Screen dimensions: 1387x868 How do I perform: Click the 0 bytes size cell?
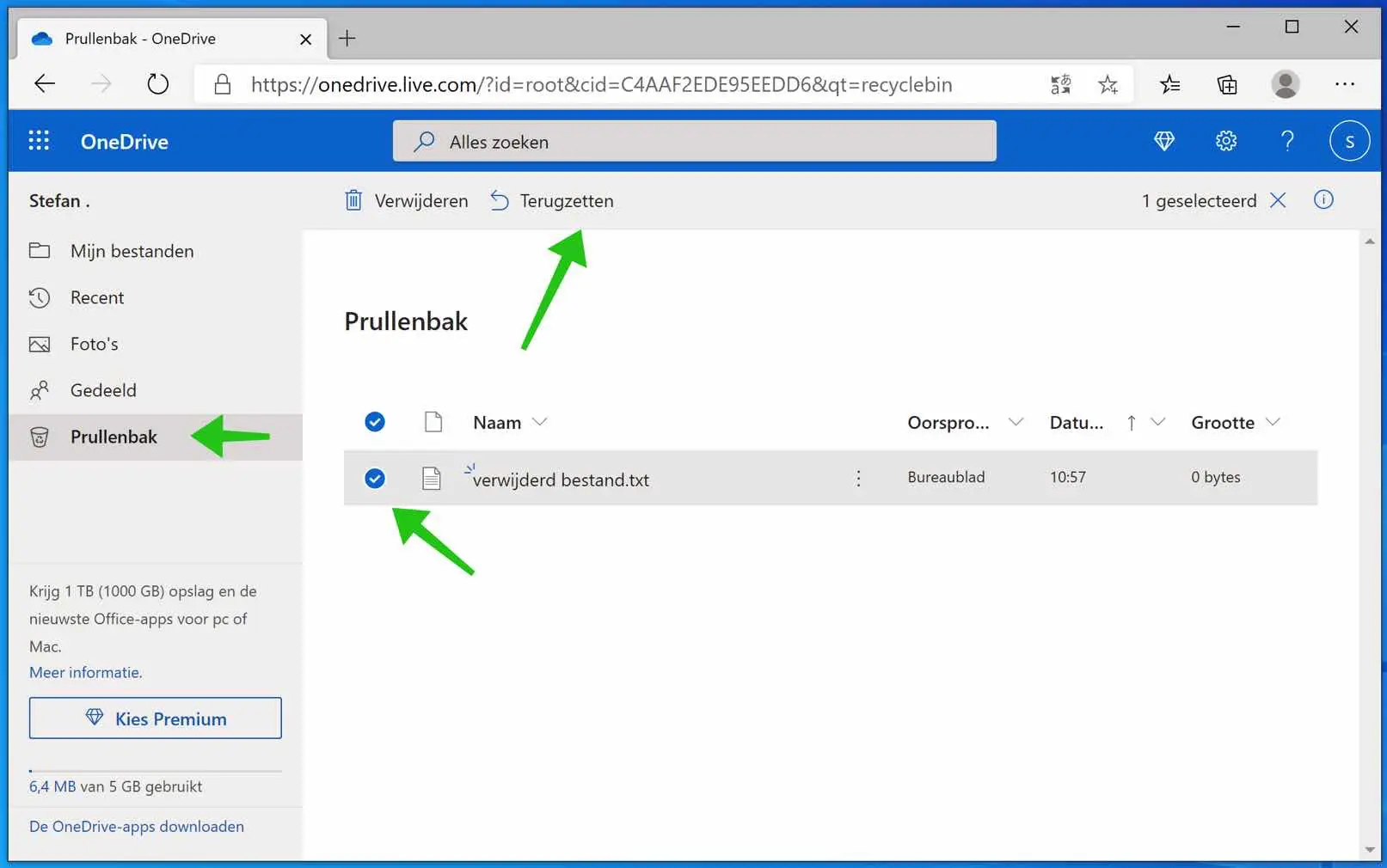[x=1215, y=477]
